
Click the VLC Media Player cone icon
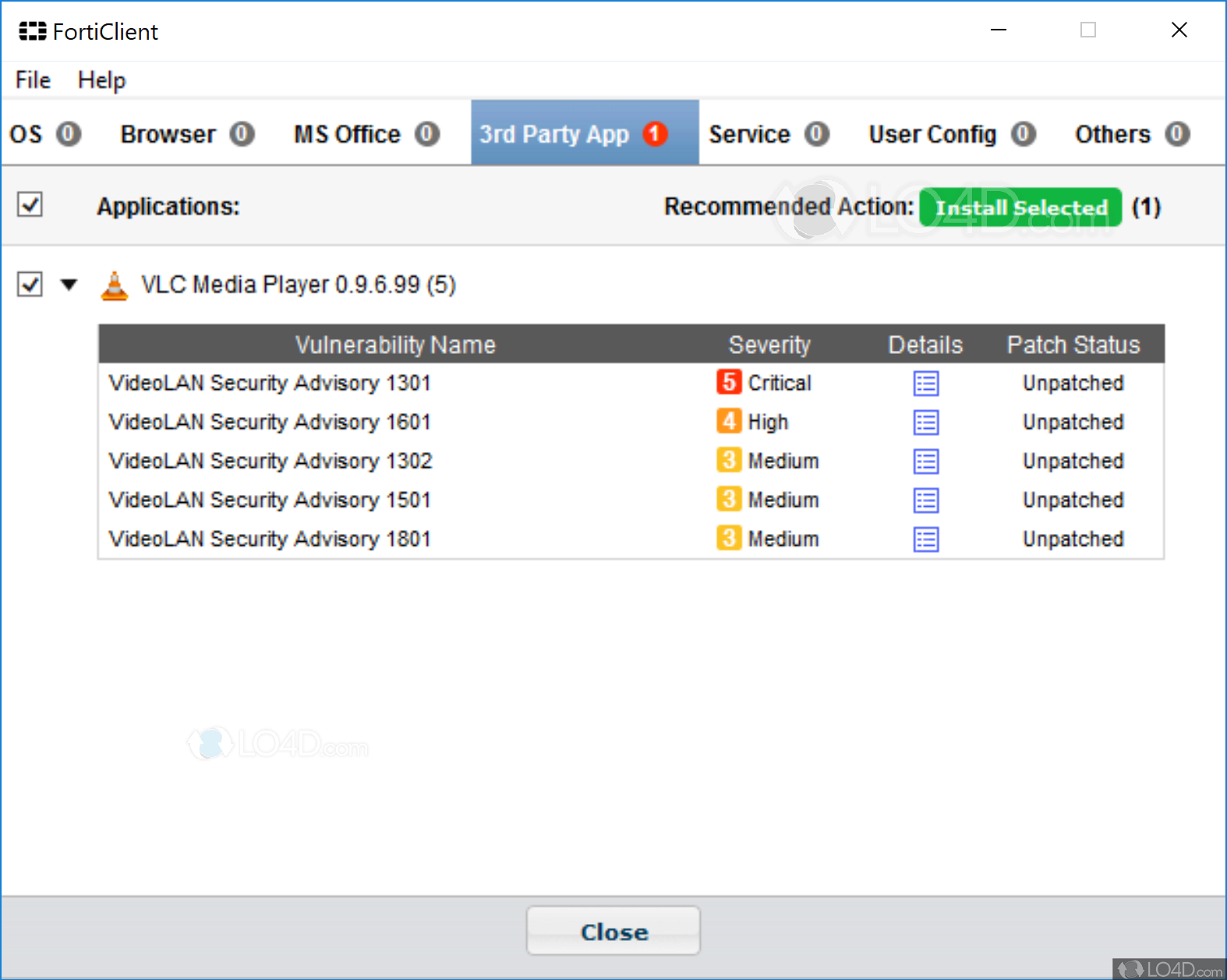[115, 285]
